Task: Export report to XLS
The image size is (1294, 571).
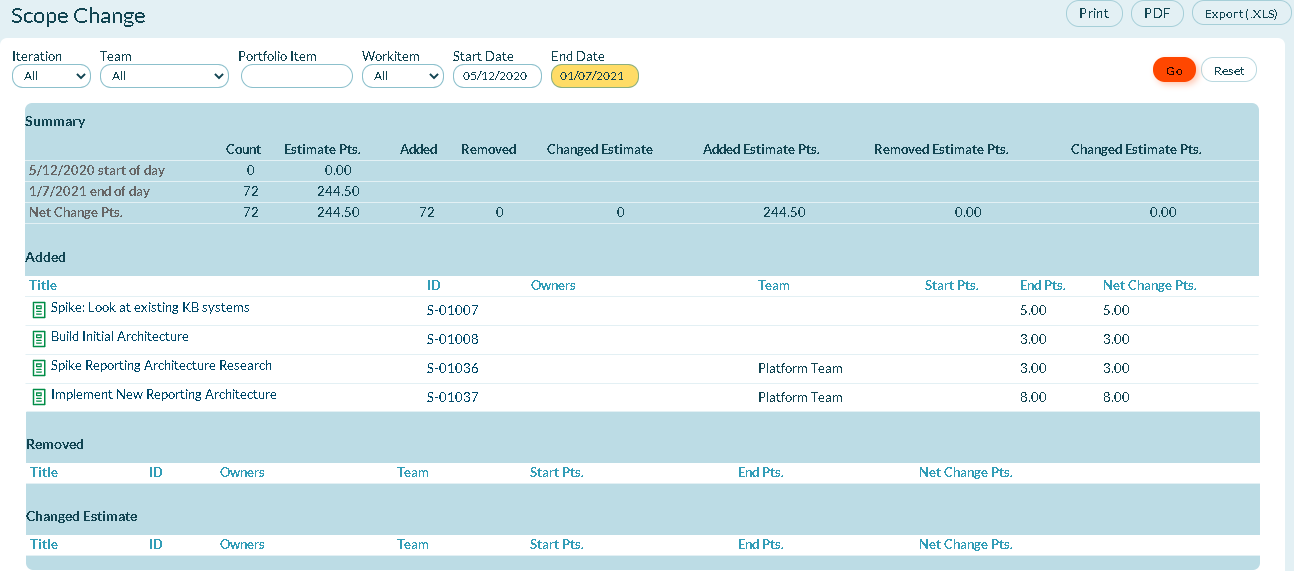Action: 1238,14
